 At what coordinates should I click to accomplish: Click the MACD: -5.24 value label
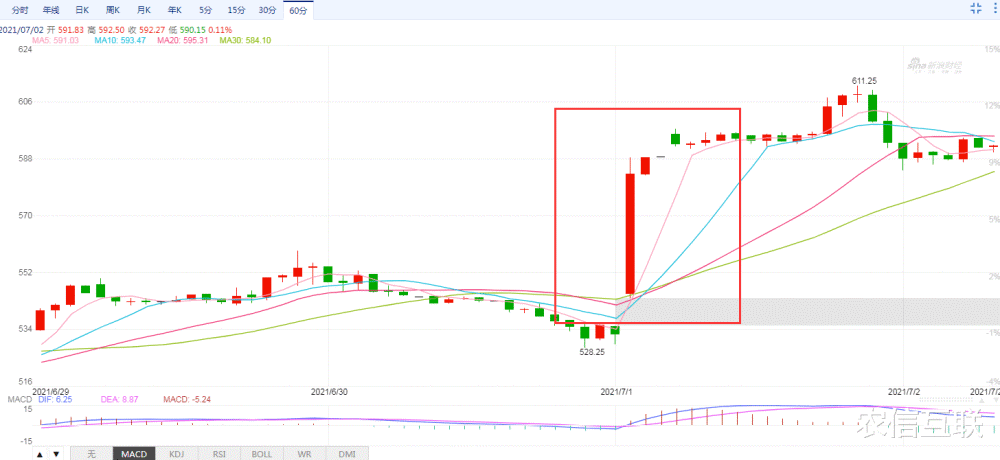[187, 399]
